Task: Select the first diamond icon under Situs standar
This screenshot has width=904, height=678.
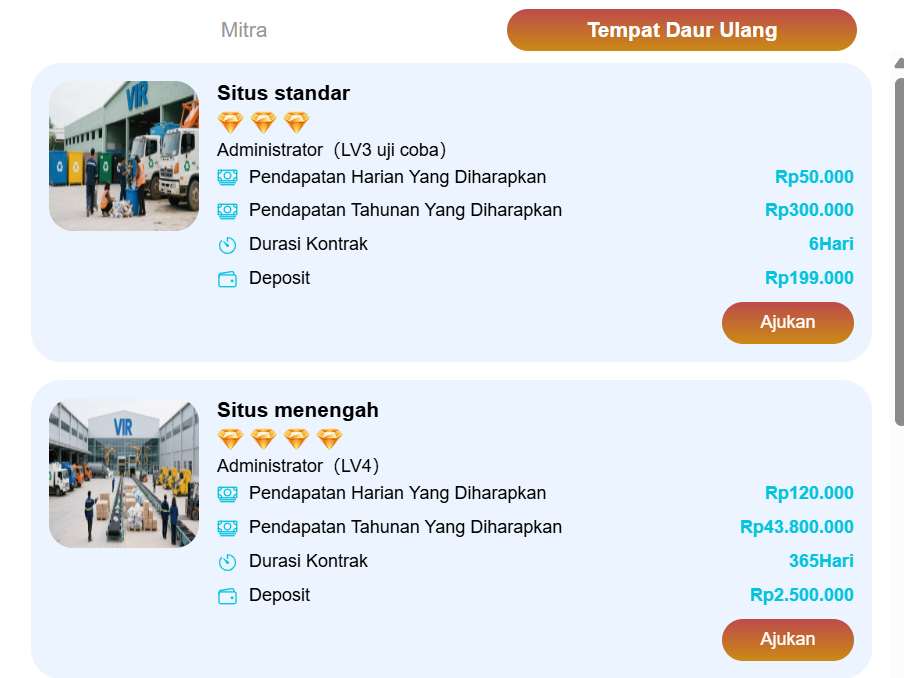Action: [x=230, y=121]
